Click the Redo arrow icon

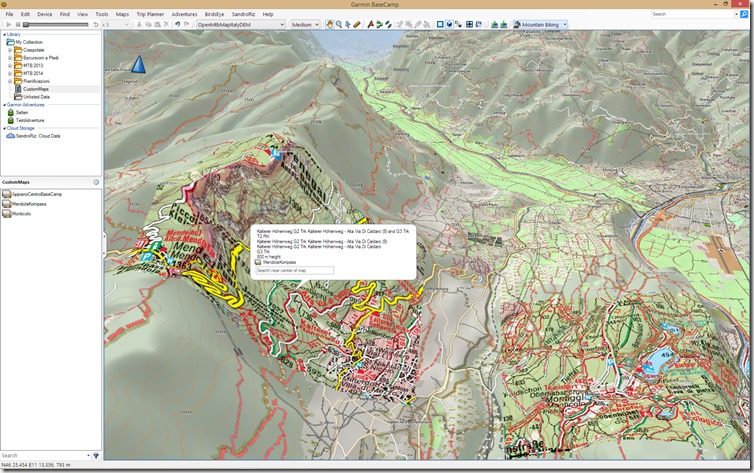pyautogui.click(x=186, y=24)
